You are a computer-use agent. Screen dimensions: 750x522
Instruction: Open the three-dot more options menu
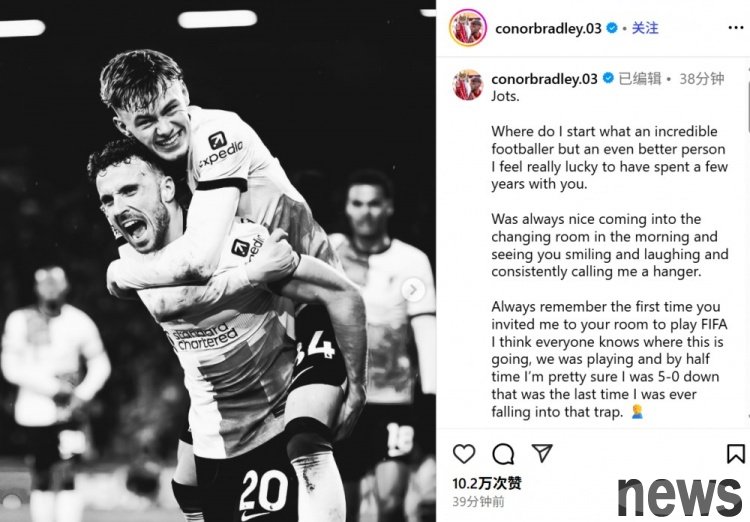(x=736, y=28)
